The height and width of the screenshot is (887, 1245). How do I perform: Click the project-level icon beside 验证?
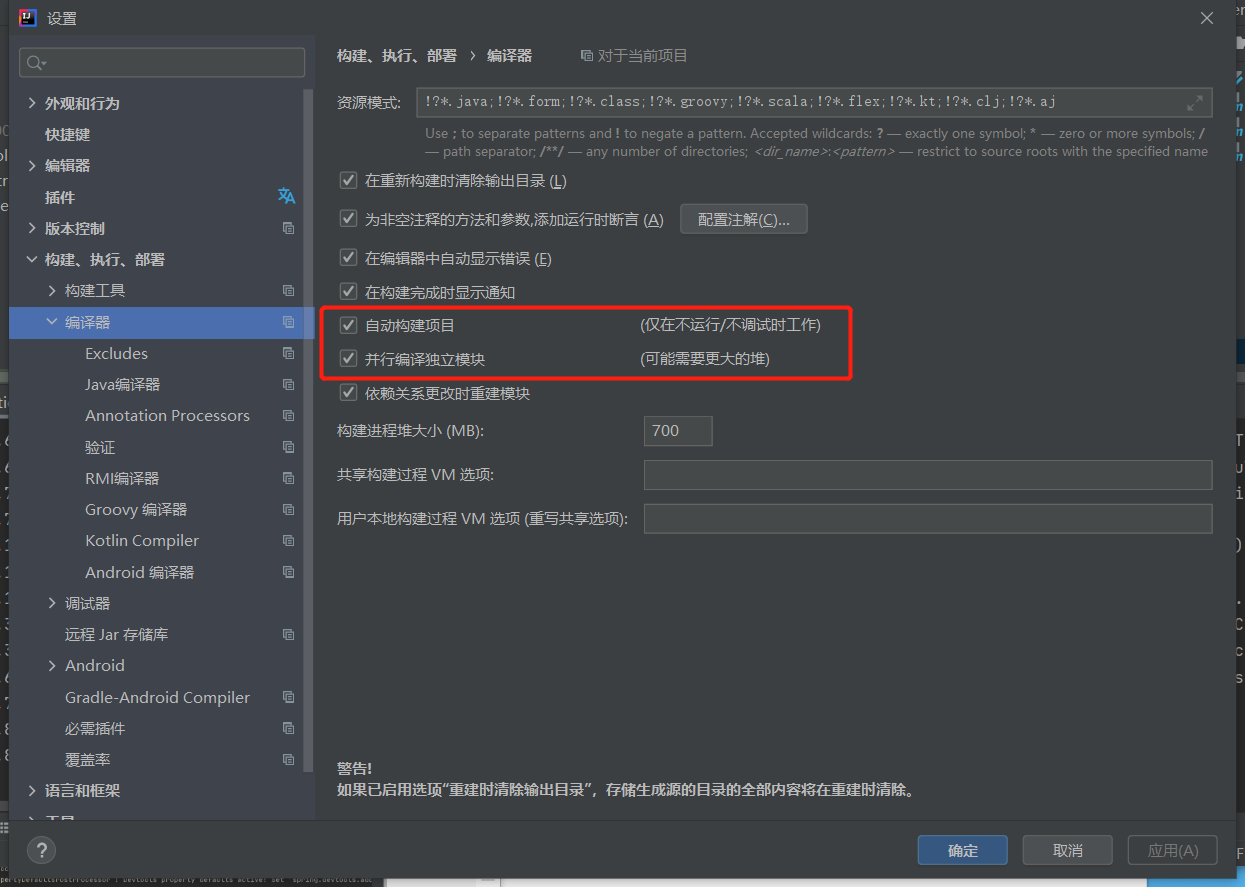click(288, 447)
